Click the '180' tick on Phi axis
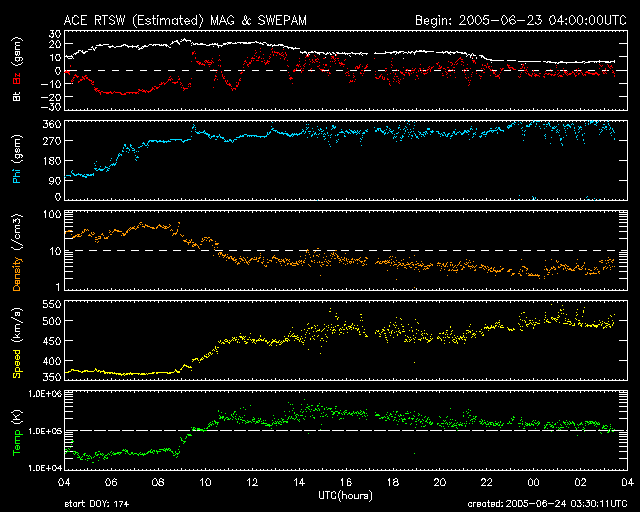Viewport: 640px width, 512px height. pos(52,161)
